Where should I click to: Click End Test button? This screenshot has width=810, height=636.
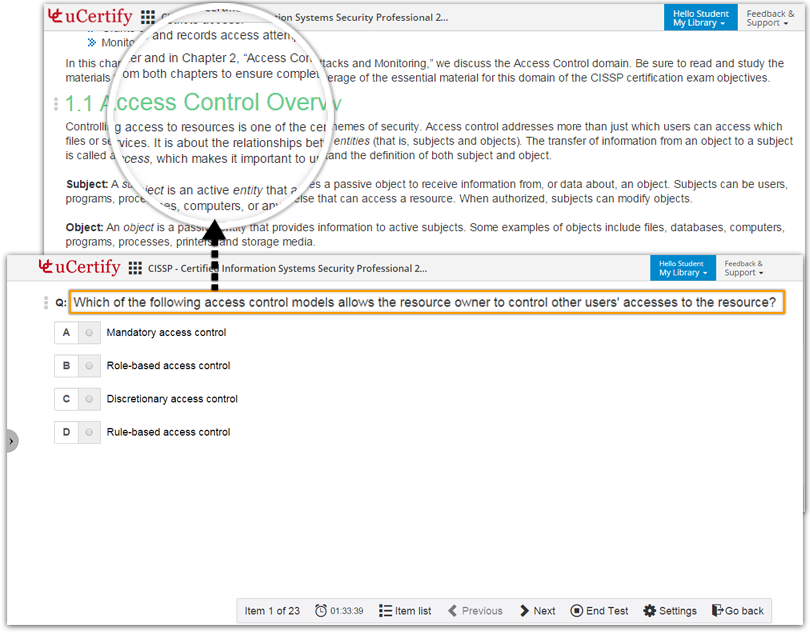pyautogui.click(x=599, y=611)
